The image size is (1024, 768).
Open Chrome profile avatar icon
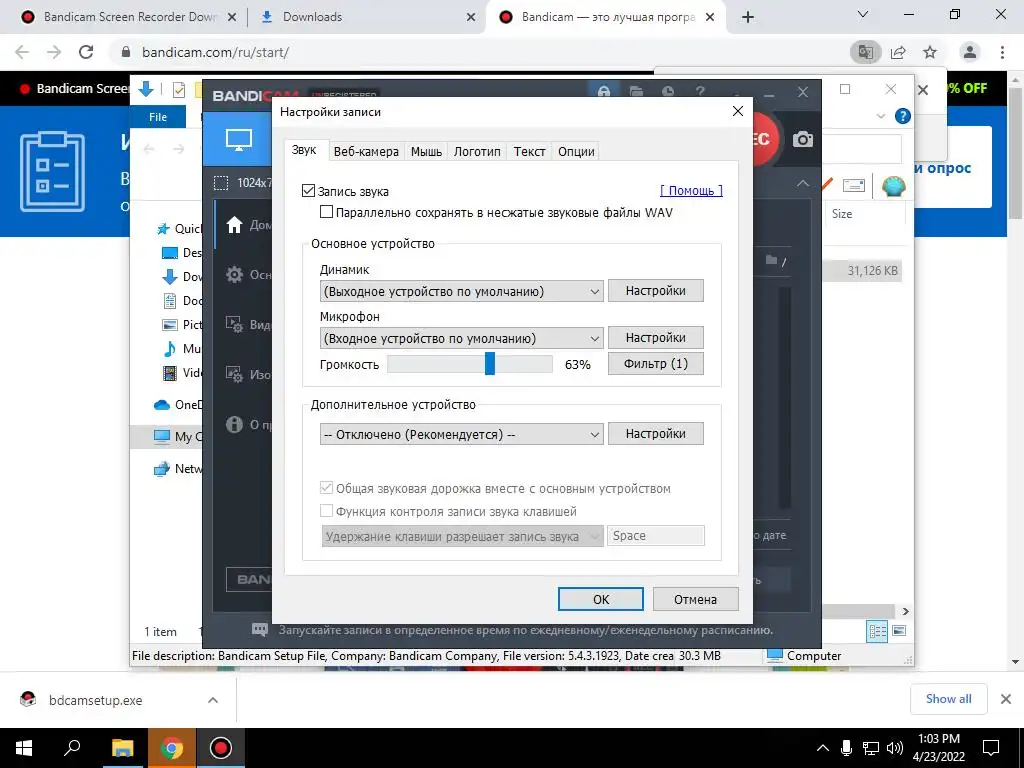970,52
